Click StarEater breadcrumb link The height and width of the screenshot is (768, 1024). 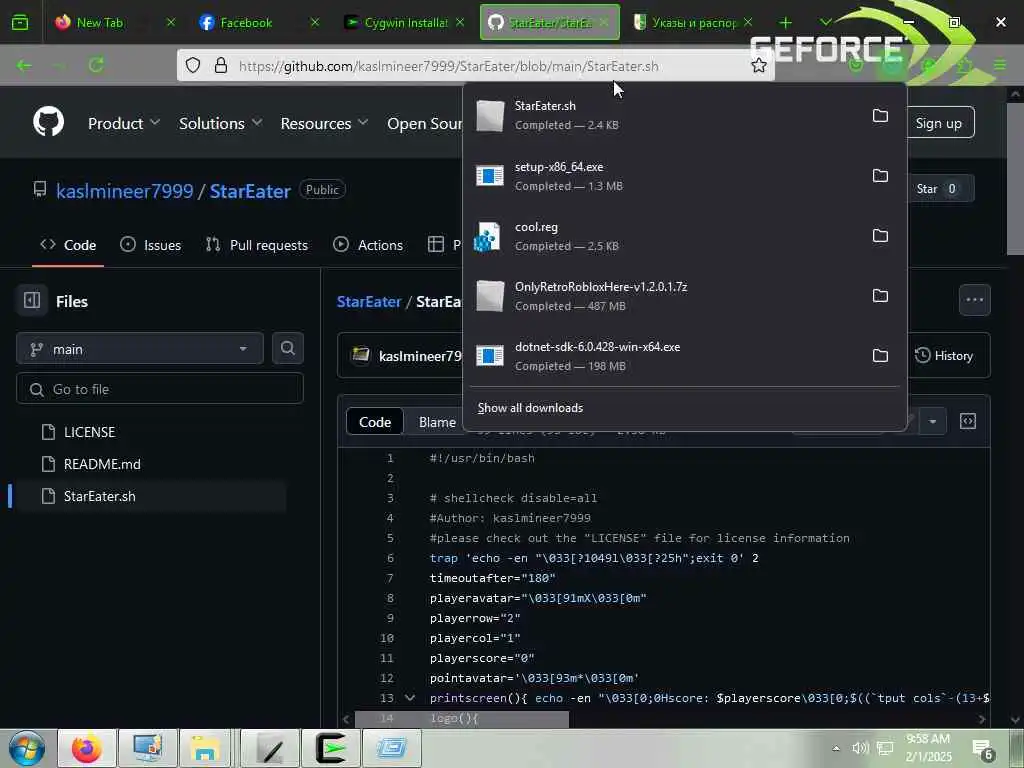(369, 302)
